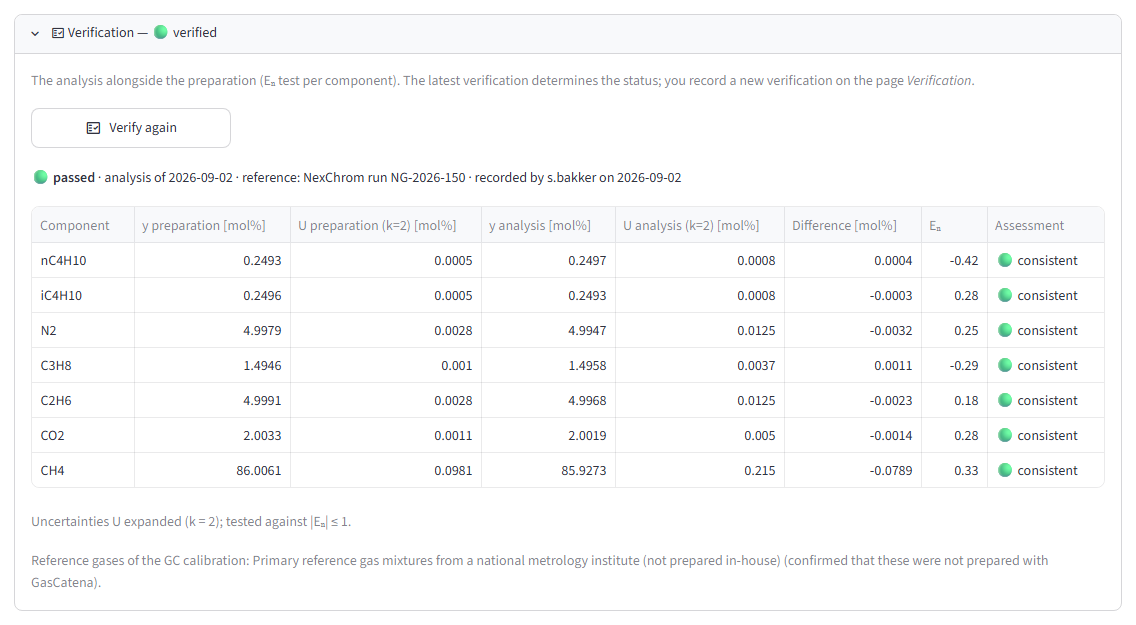Click the N2 analysis value 4.9947

pyautogui.click(x=587, y=331)
